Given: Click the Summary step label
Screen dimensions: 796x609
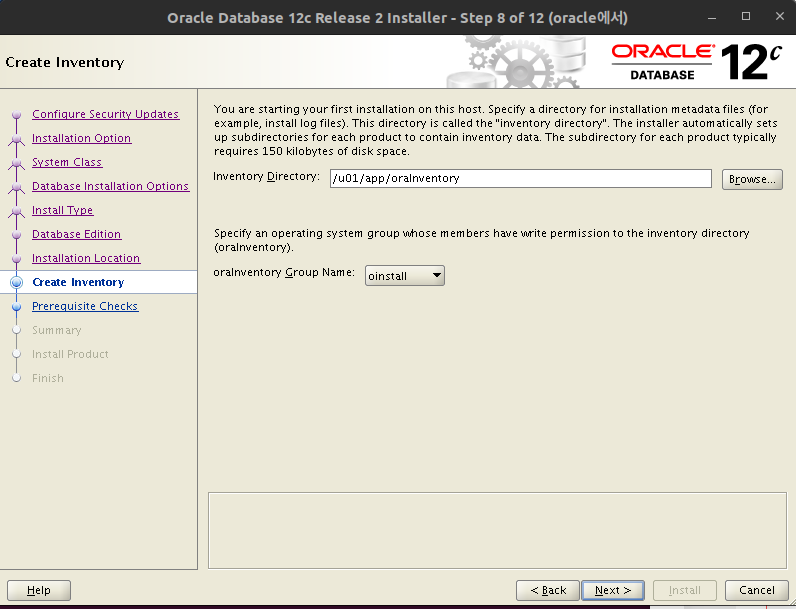Looking at the screenshot, I should pos(56,330).
